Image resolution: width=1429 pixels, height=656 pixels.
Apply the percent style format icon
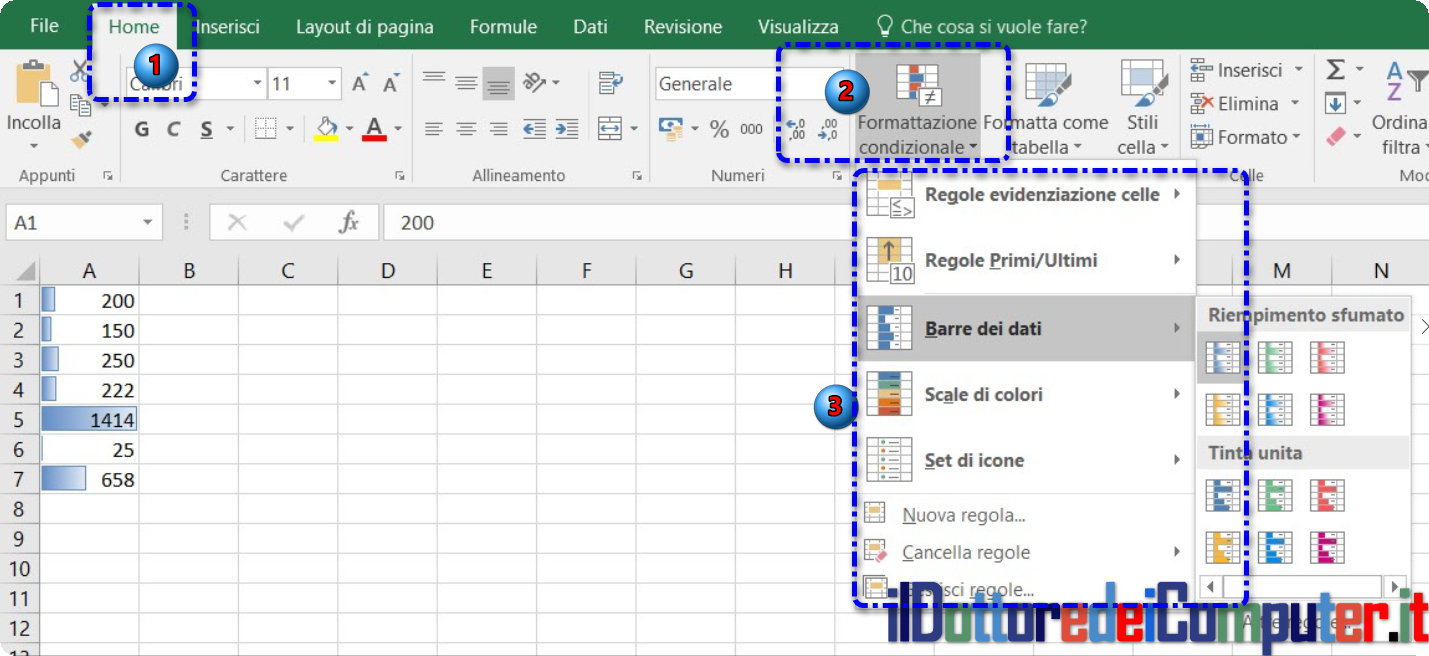pos(719,129)
